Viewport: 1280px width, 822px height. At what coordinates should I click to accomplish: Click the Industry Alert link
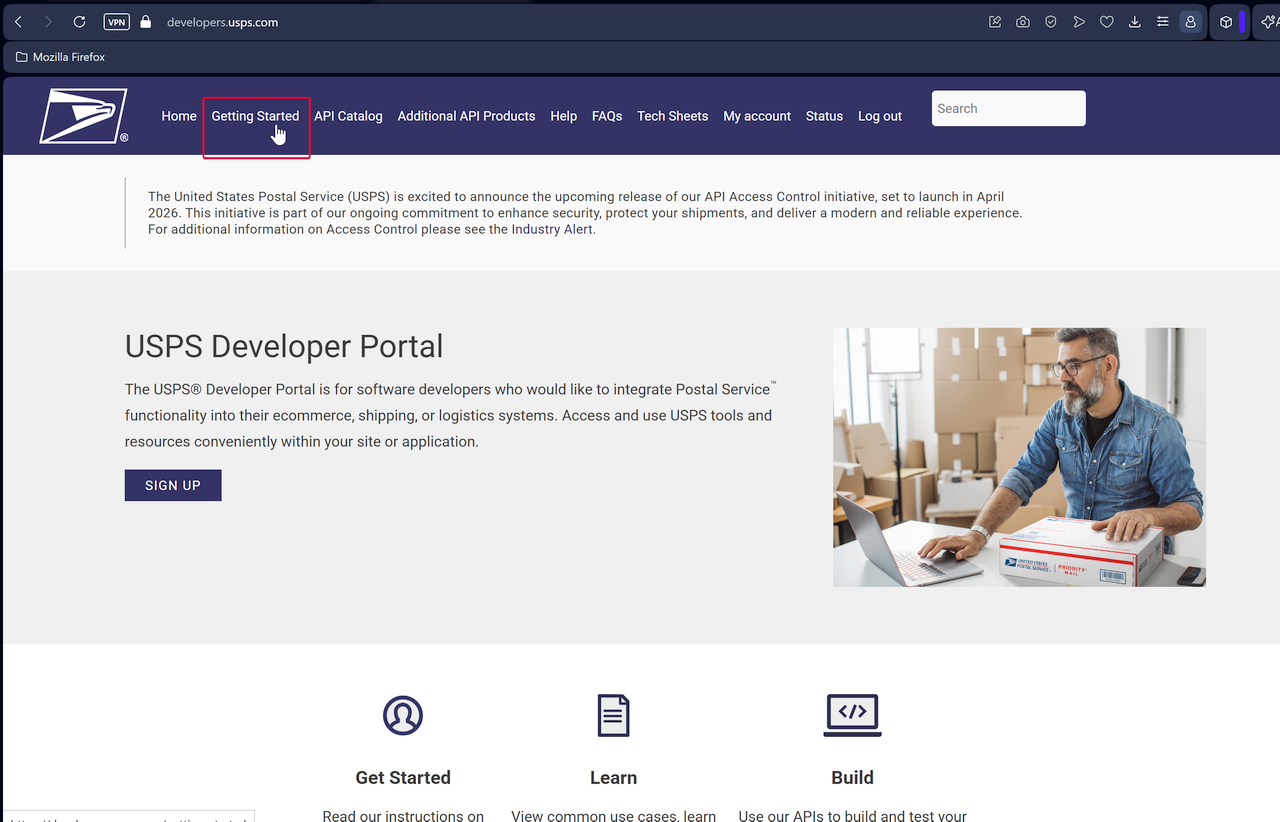(x=552, y=229)
